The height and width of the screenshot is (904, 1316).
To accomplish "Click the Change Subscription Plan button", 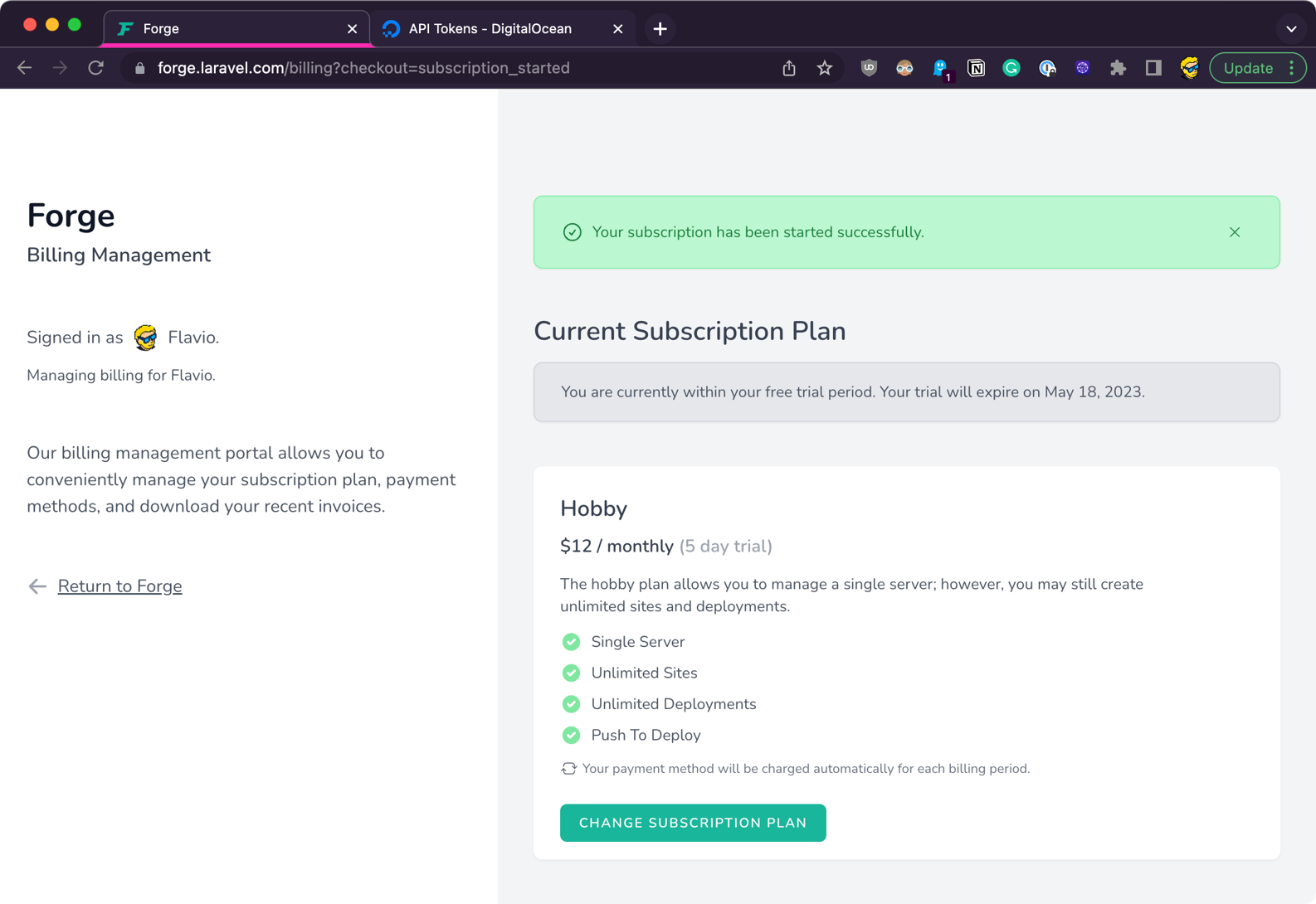I will tap(693, 823).
